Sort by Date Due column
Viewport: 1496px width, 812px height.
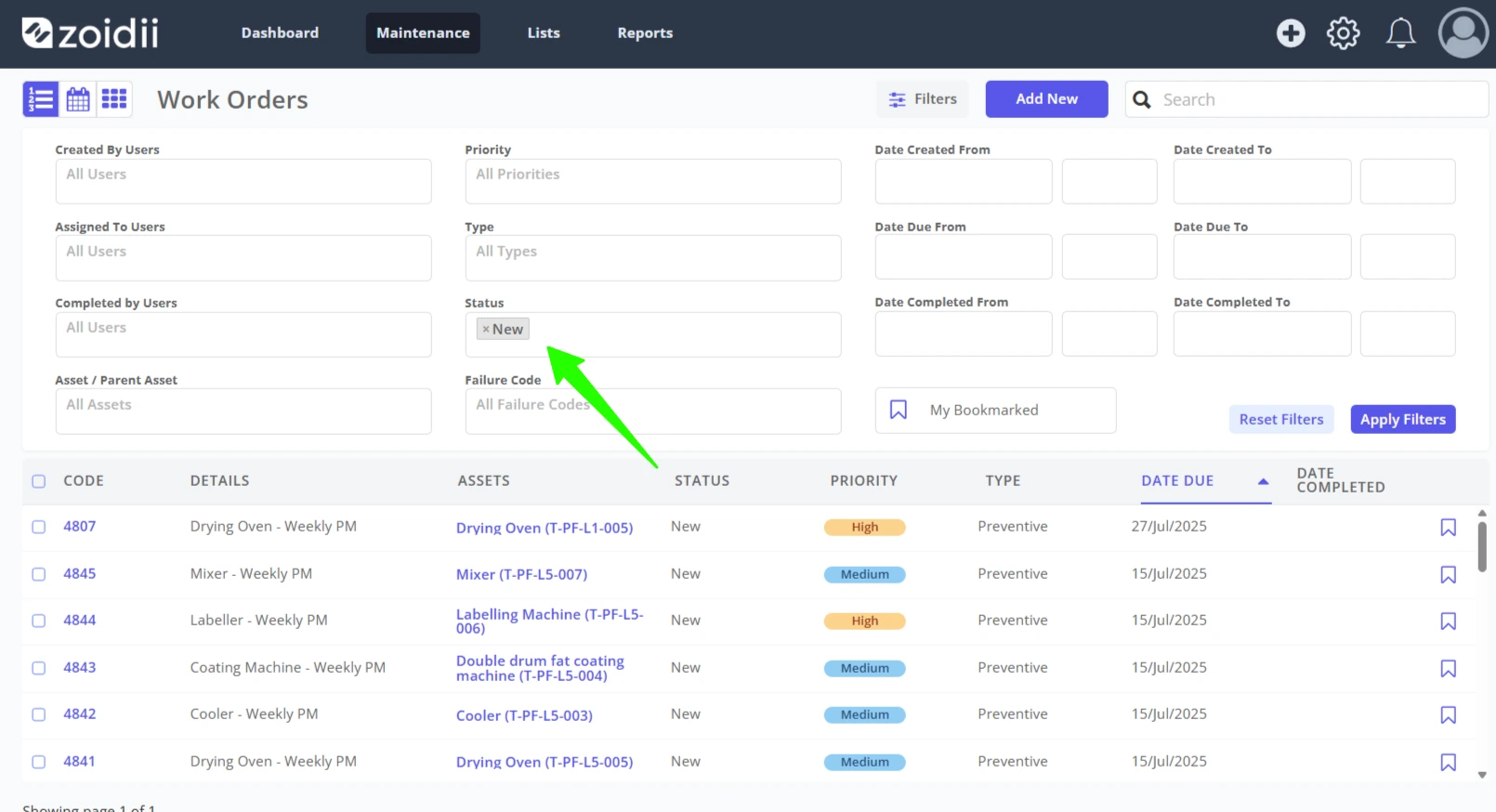coord(1177,481)
